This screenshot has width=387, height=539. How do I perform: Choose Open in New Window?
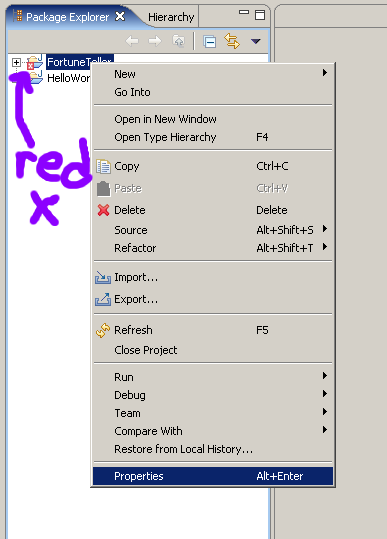click(x=213, y=119)
